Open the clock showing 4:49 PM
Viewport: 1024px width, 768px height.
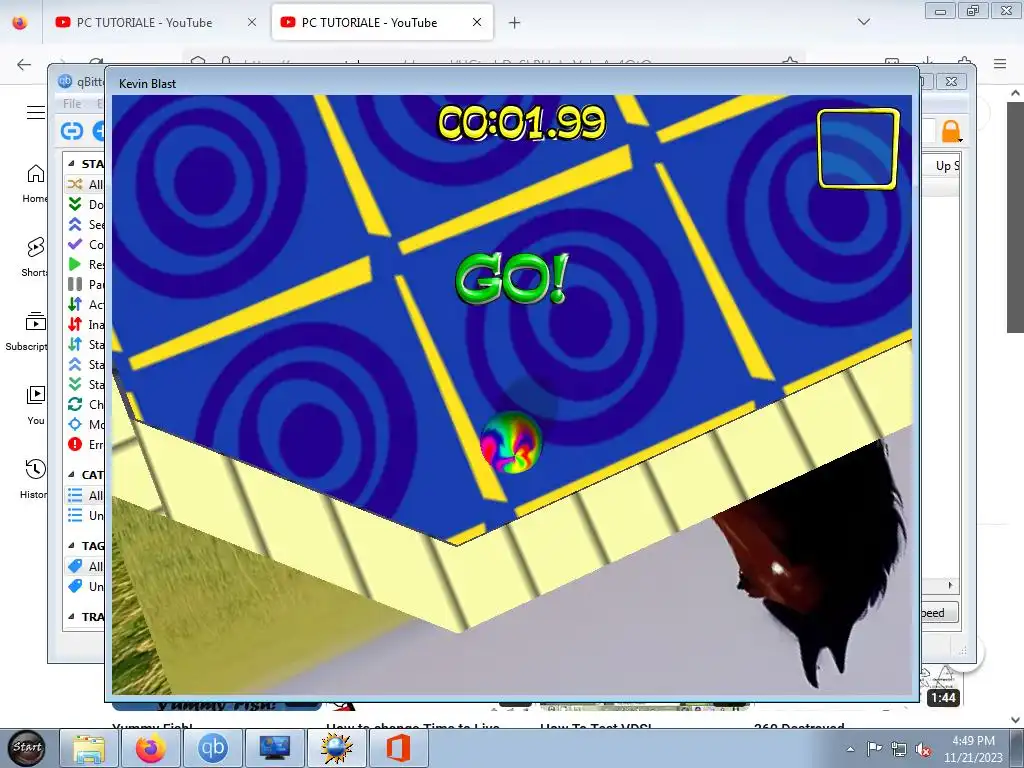(x=973, y=748)
